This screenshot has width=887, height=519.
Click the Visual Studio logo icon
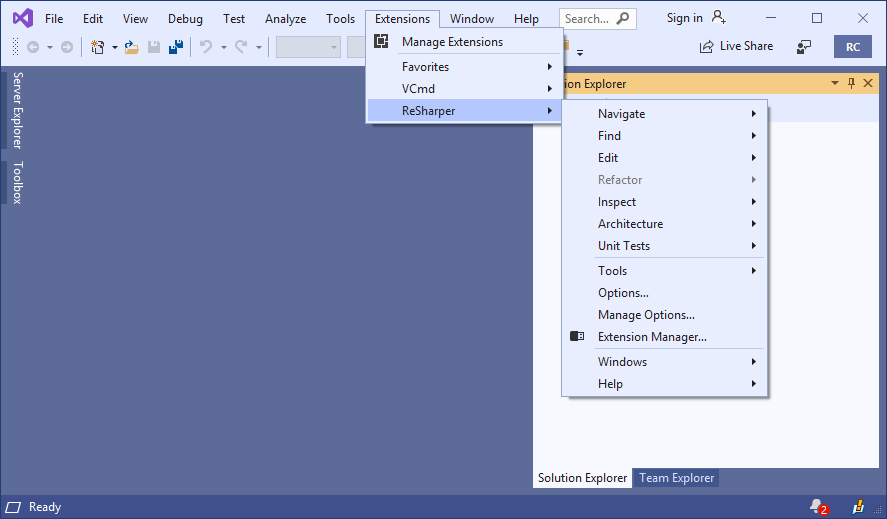coord(22,18)
